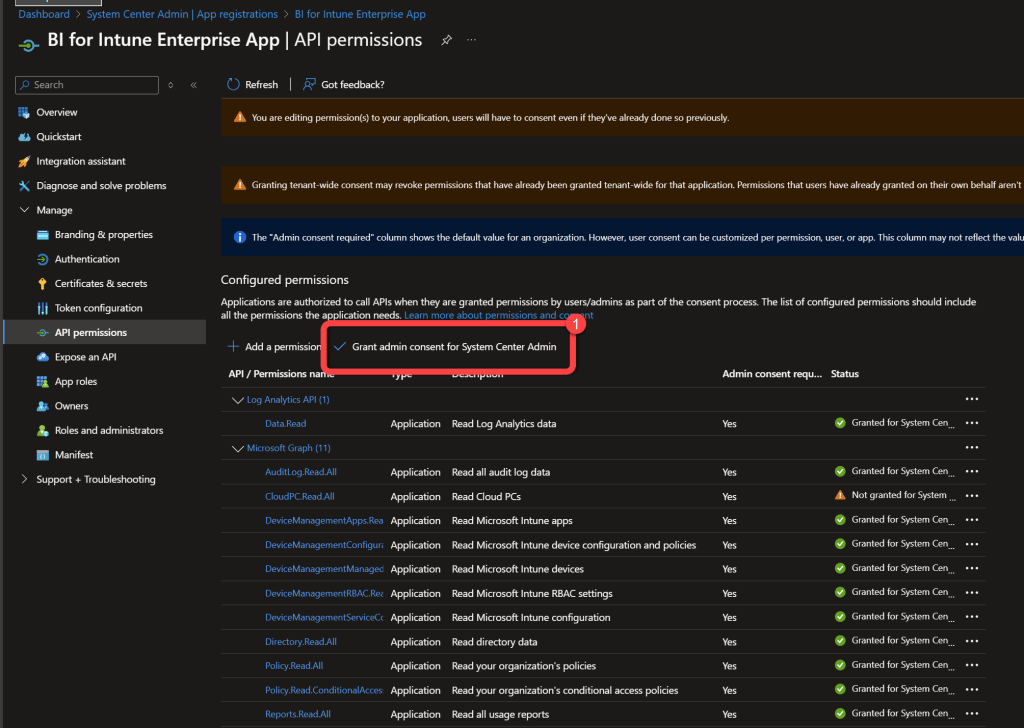This screenshot has height=728, width=1024.
Task: Collapse the Log Analytics API (1) group
Action: pyautogui.click(x=237, y=400)
